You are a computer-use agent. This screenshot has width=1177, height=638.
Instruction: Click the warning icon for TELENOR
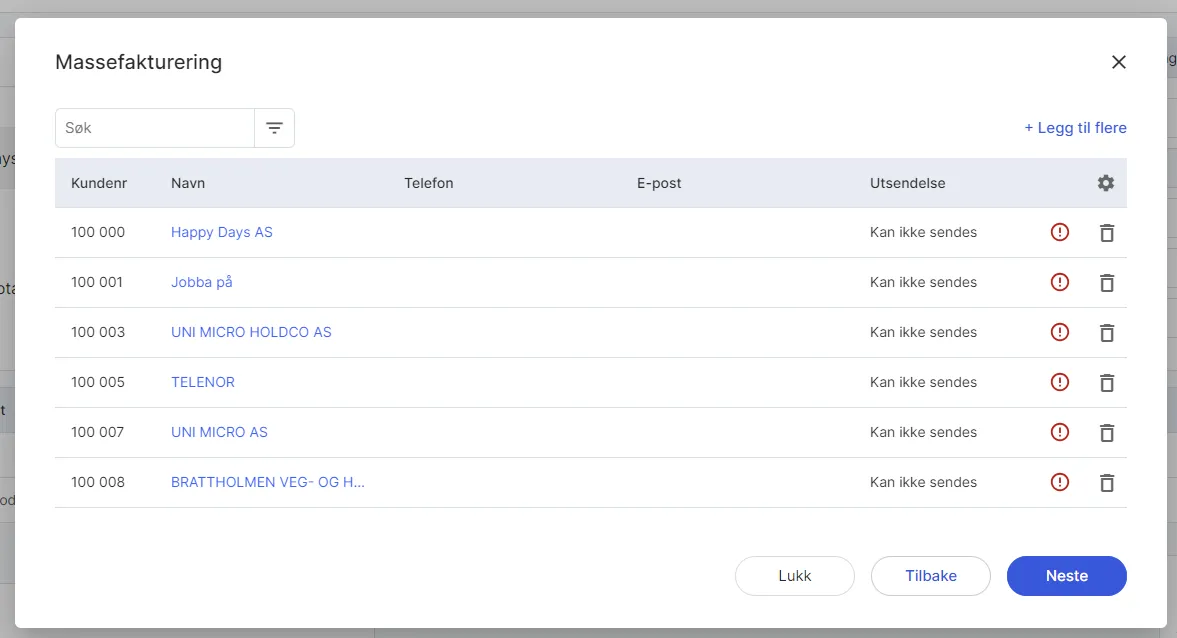pos(1060,382)
